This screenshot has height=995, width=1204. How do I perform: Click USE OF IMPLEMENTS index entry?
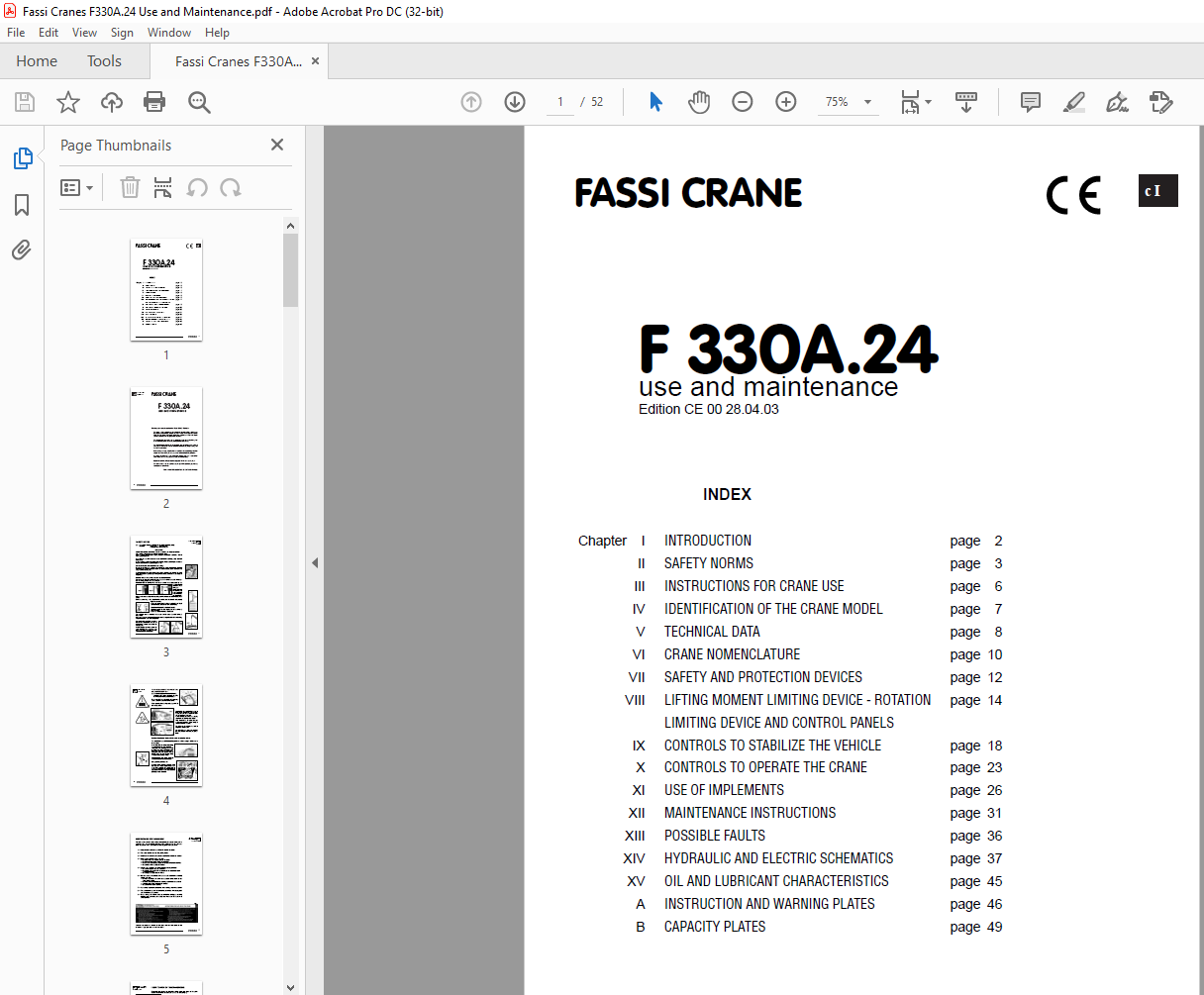724,790
